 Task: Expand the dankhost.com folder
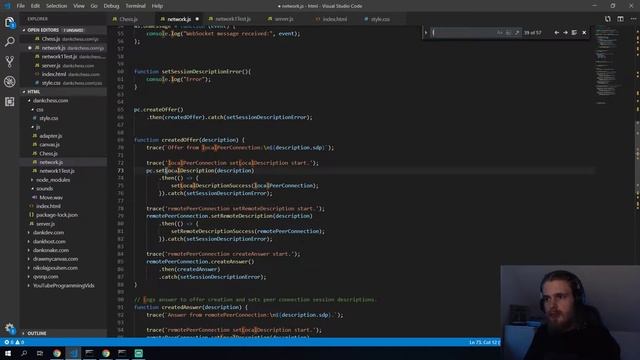click(x=49, y=241)
